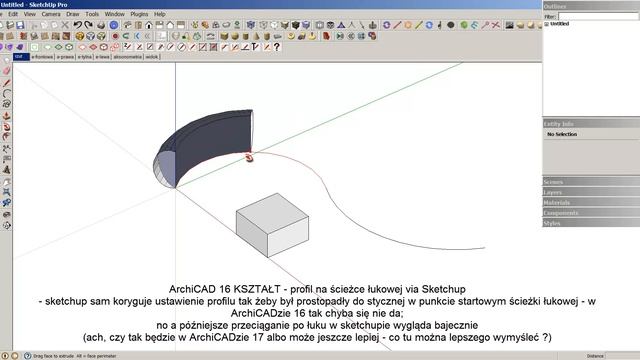640x360 pixels.
Task: Collapse the Entity Info panel header
Action: point(591,123)
